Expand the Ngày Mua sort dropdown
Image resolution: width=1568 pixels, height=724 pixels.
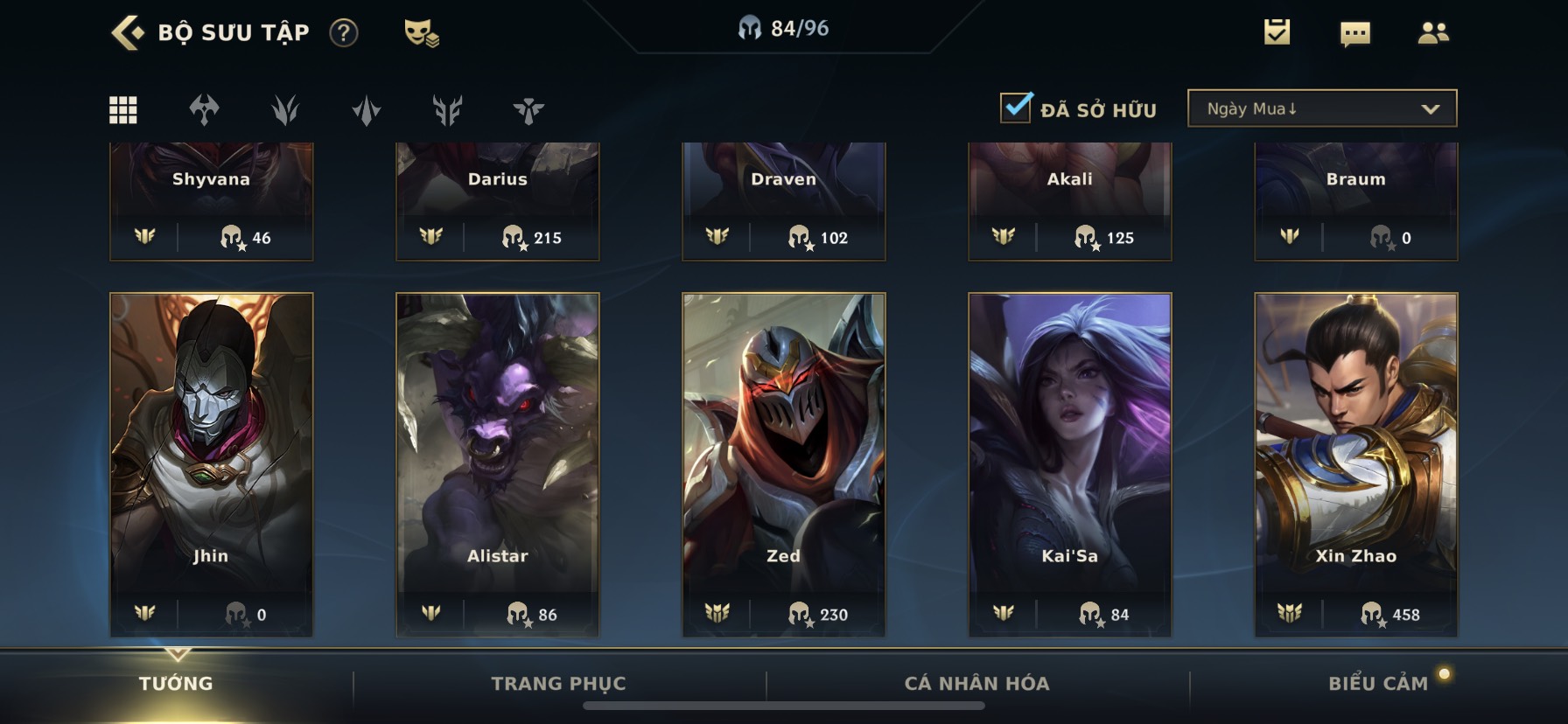(x=1322, y=108)
